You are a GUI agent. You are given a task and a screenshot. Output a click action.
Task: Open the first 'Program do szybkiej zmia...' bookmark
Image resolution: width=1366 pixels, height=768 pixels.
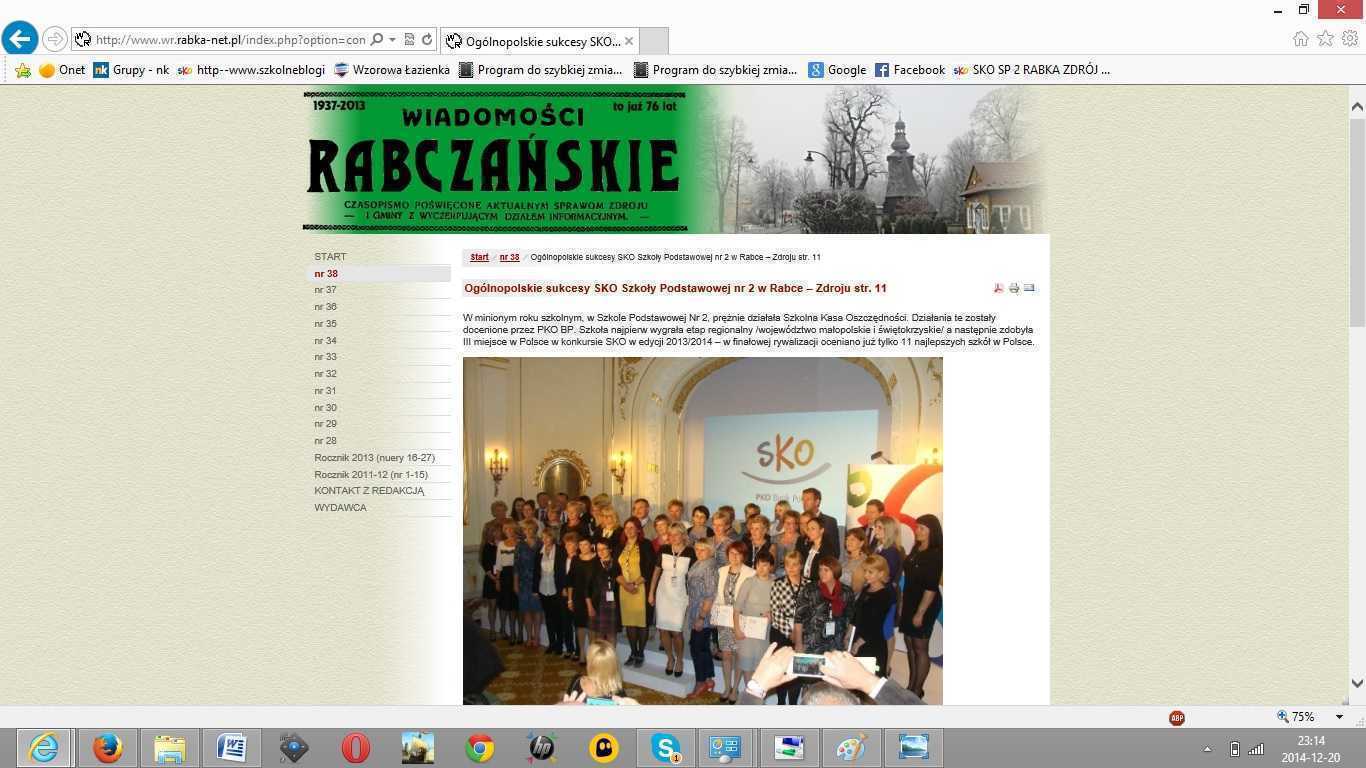click(540, 70)
